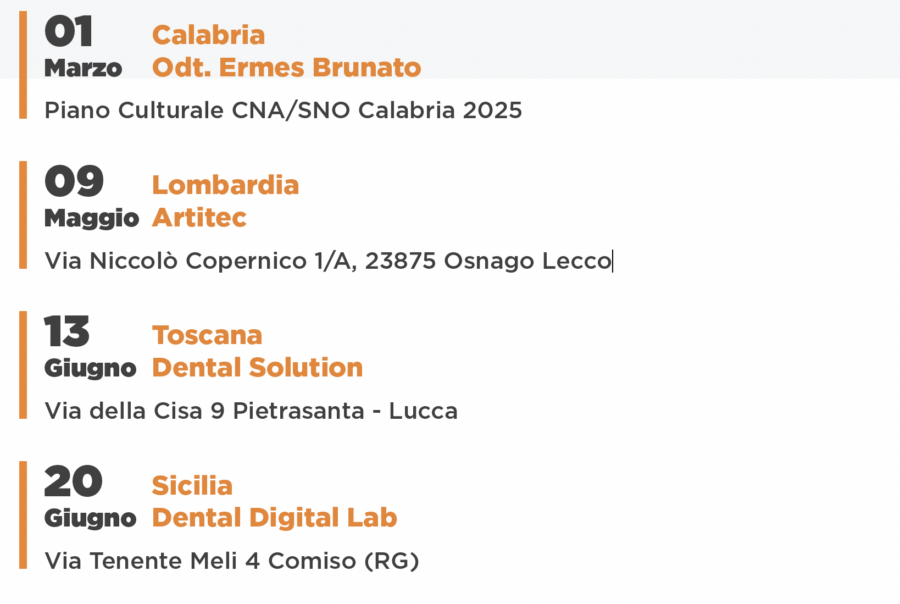
Task: Click the date number 09
Action: [74, 181]
